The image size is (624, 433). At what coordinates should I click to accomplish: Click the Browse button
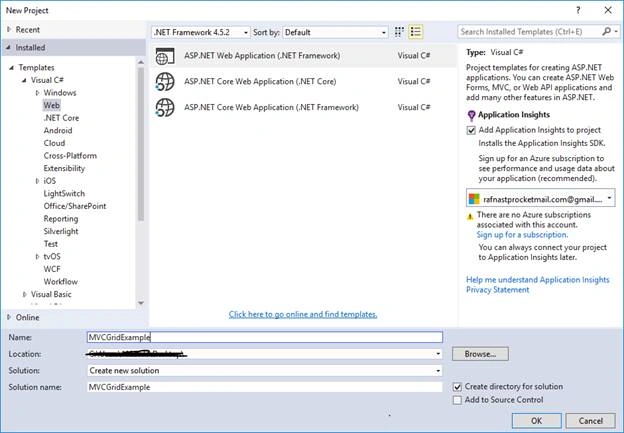480,354
